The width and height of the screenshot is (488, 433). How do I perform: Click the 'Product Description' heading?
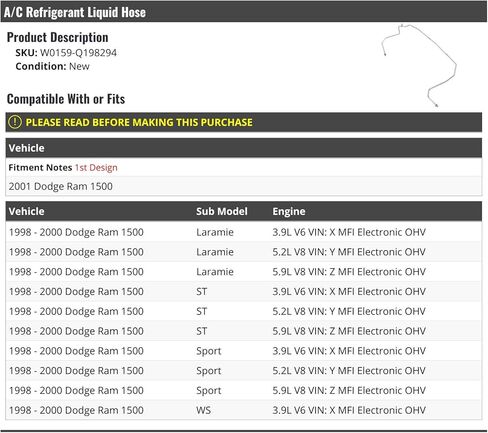[x=57, y=37]
